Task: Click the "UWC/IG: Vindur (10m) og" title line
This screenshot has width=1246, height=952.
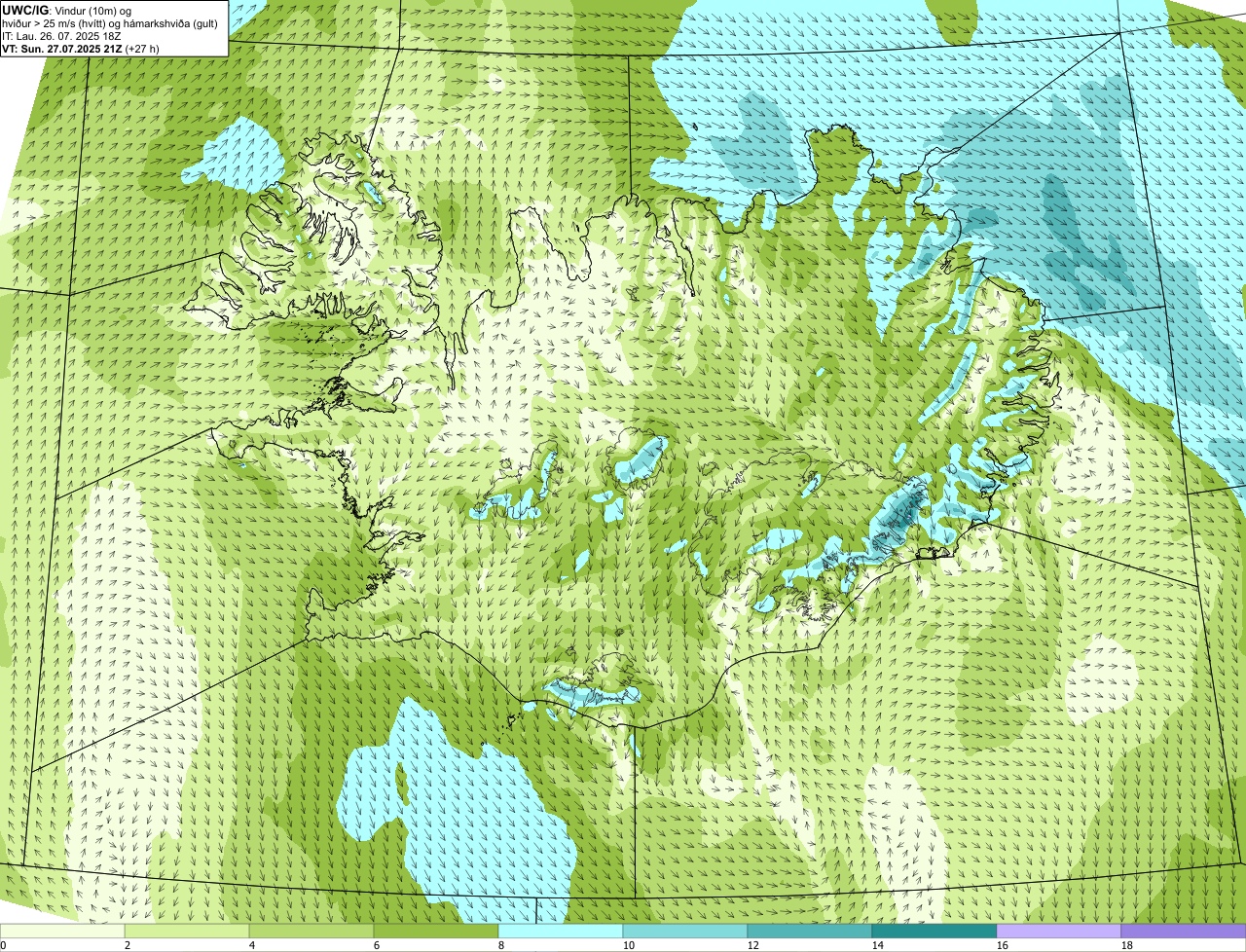Action: (67, 10)
